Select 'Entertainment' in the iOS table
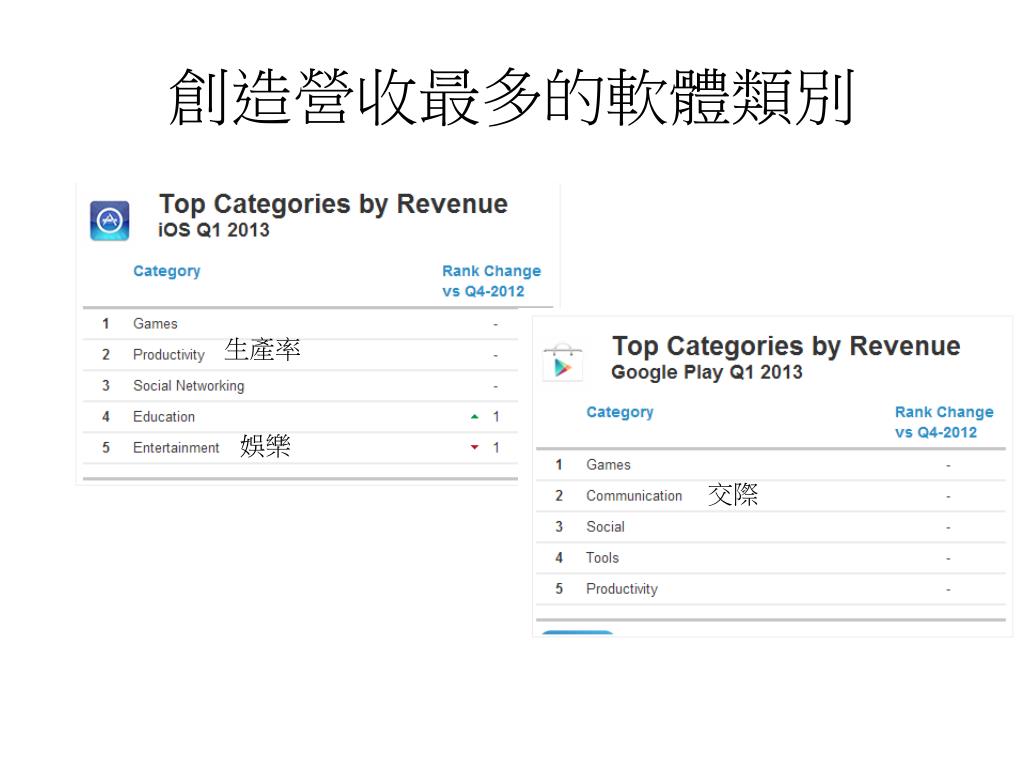The width and height of the screenshot is (1024, 768). pyautogui.click(x=176, y=448)
